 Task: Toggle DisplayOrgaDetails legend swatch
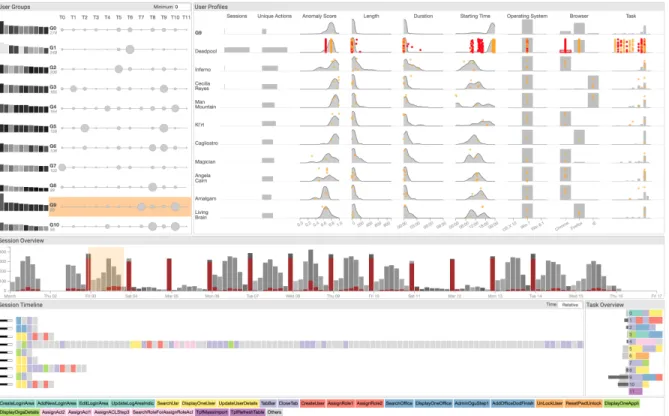pyautogui.click(x=20, y=412)
